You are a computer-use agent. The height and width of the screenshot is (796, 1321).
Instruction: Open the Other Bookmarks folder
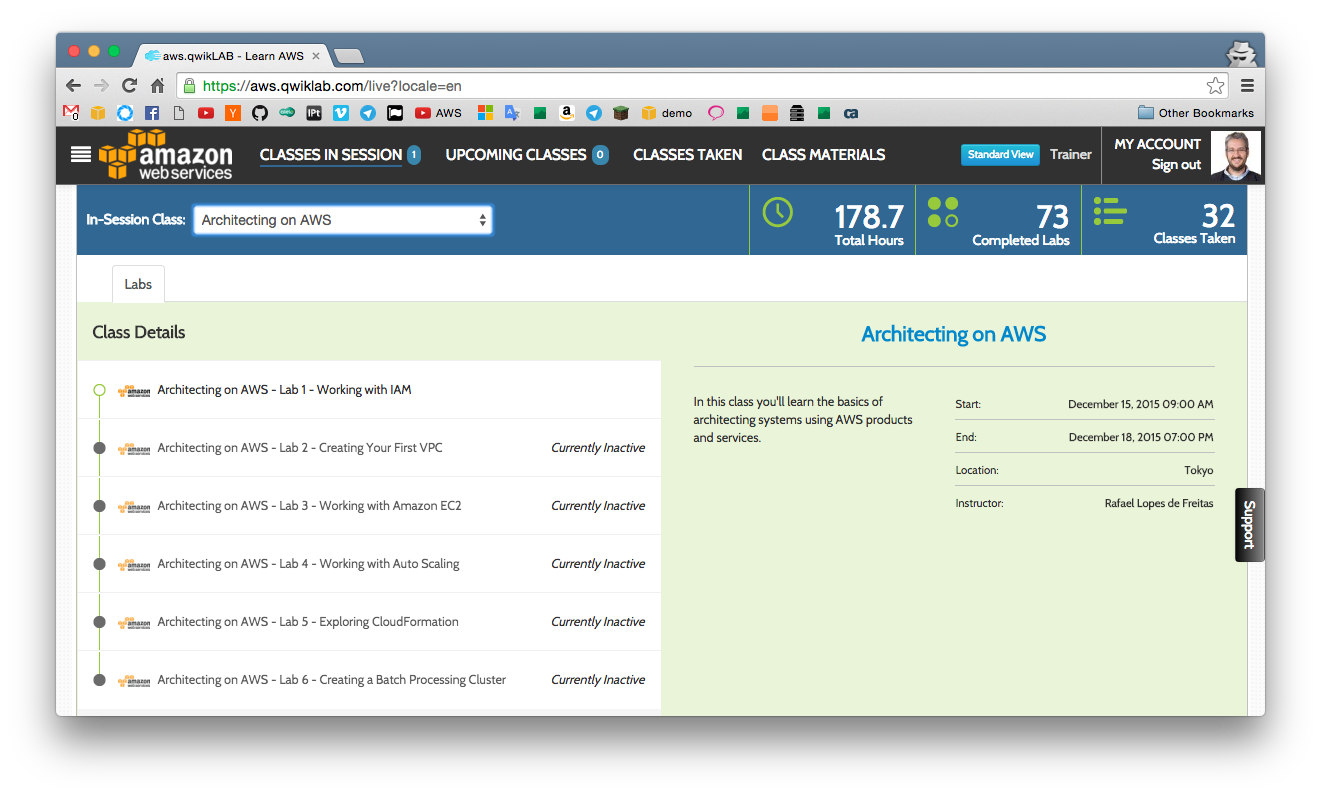[1196, 113]
